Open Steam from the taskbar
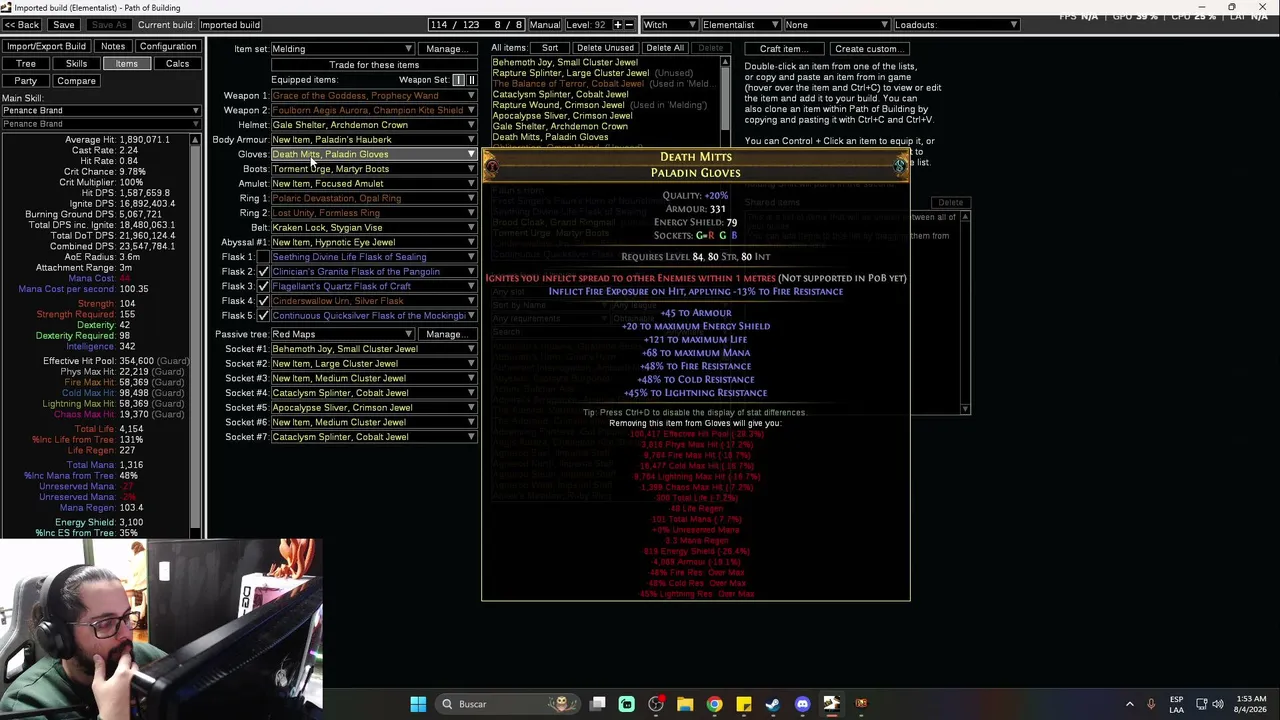Screen dimensions: 1280x720 coord(772,704)
